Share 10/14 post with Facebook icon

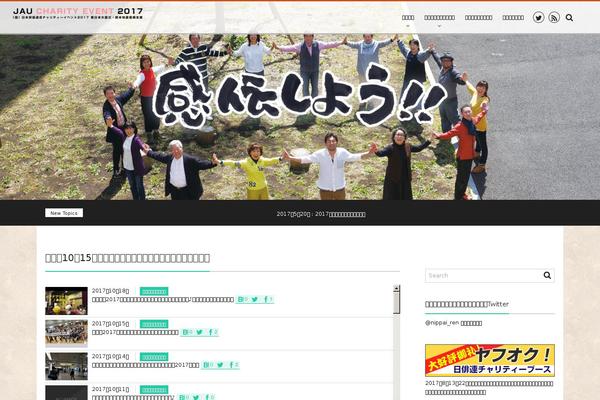233,365
